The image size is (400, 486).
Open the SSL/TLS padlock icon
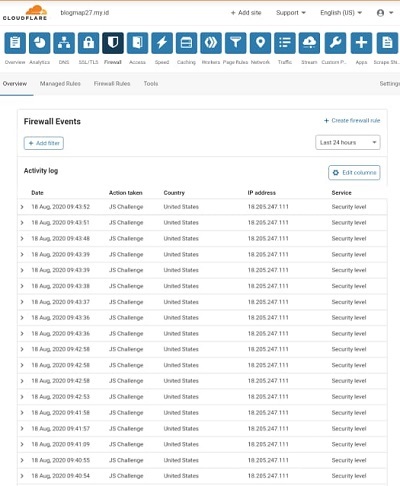coord(88,43)
